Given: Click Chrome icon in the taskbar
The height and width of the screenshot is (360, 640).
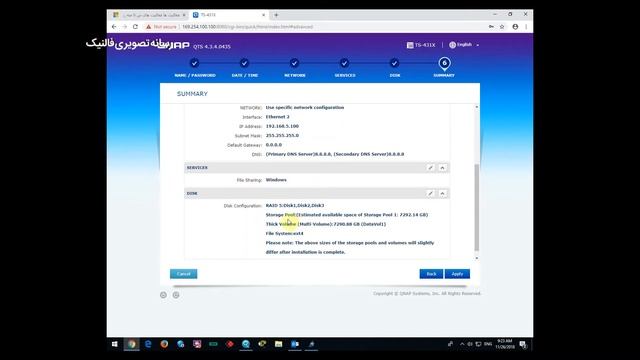Looking at the screenshot, I should [x=131, y=344].
